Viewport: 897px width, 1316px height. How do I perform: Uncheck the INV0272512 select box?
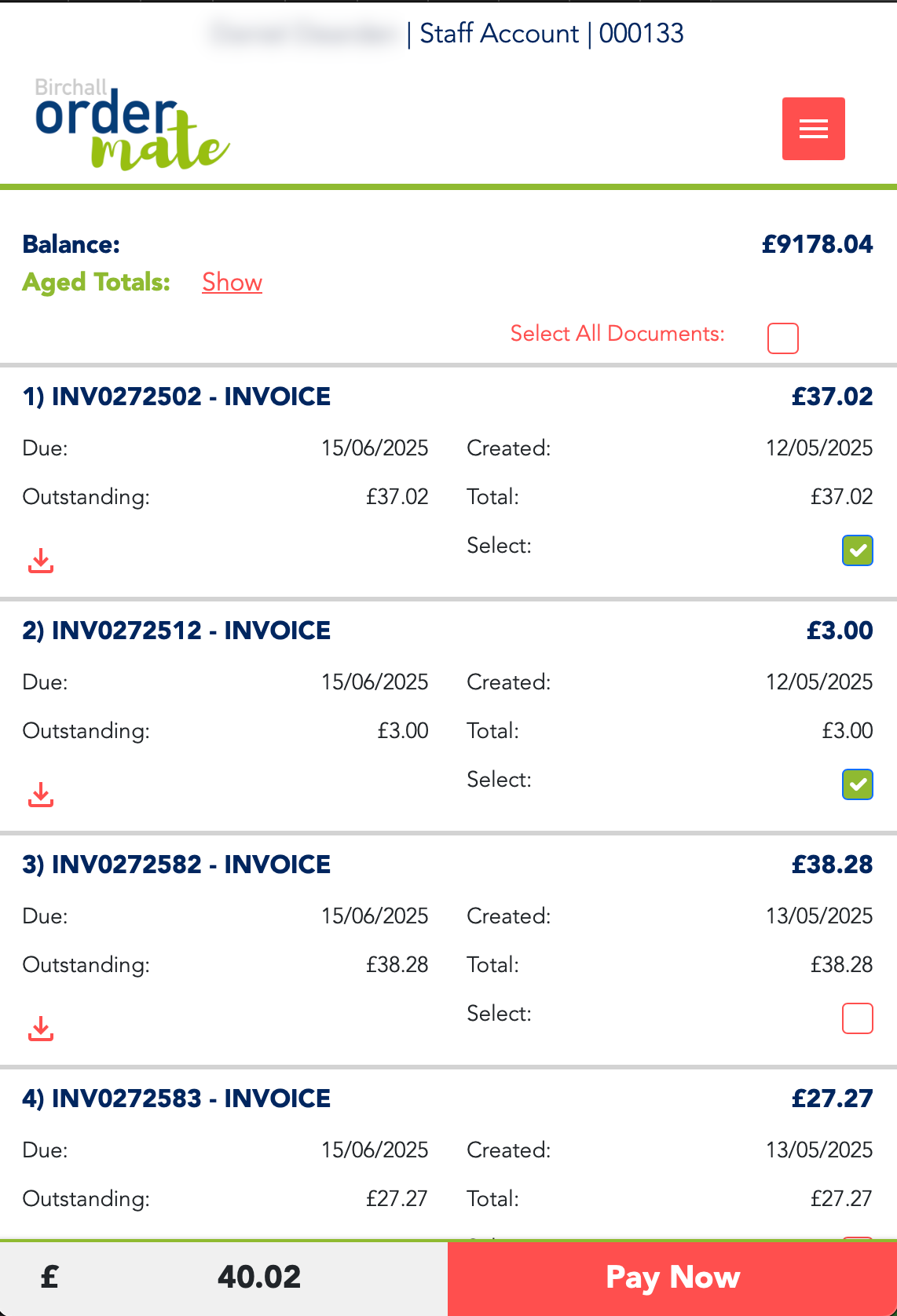click(x=857, y=784)
